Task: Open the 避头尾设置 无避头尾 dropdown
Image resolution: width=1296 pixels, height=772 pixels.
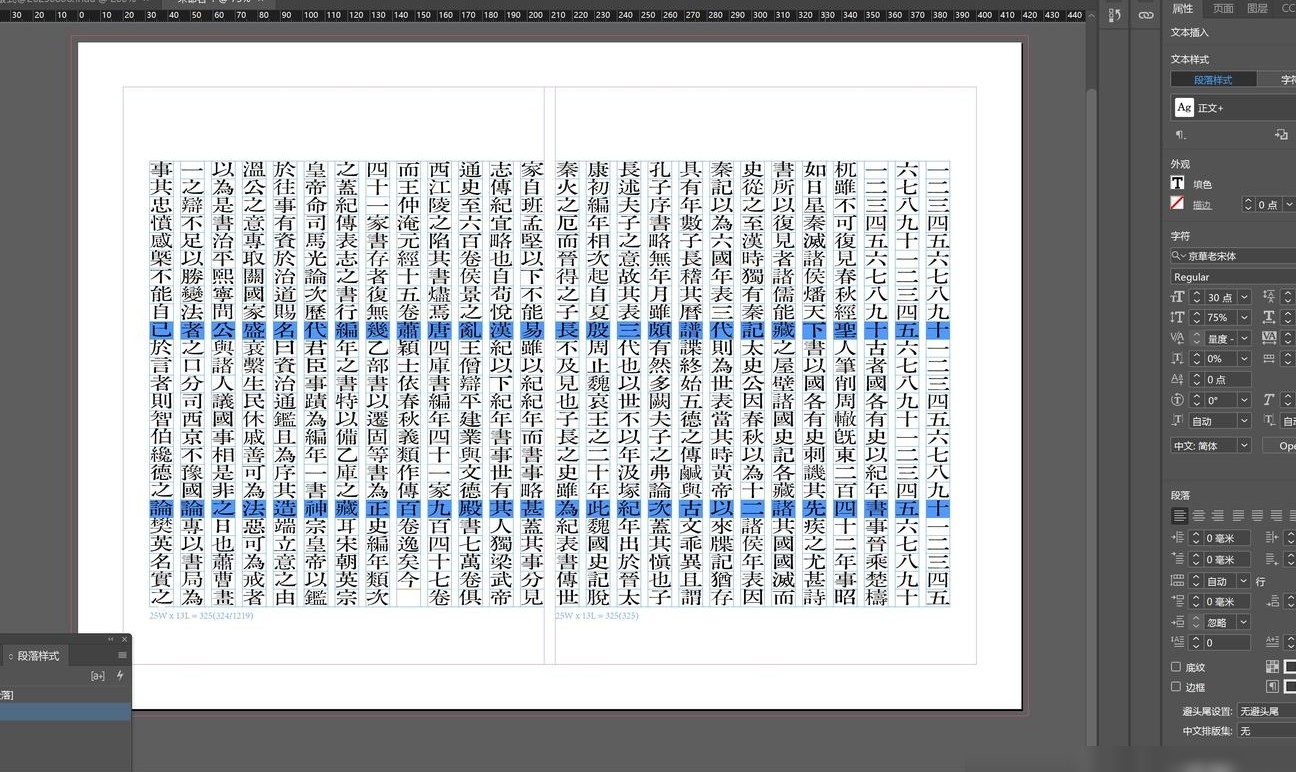Action: [x=1266, y=711]
